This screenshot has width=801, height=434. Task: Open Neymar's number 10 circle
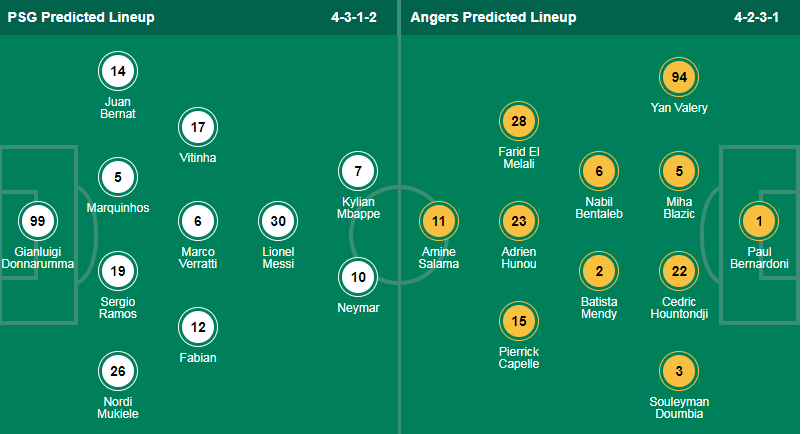click(358, 277)
